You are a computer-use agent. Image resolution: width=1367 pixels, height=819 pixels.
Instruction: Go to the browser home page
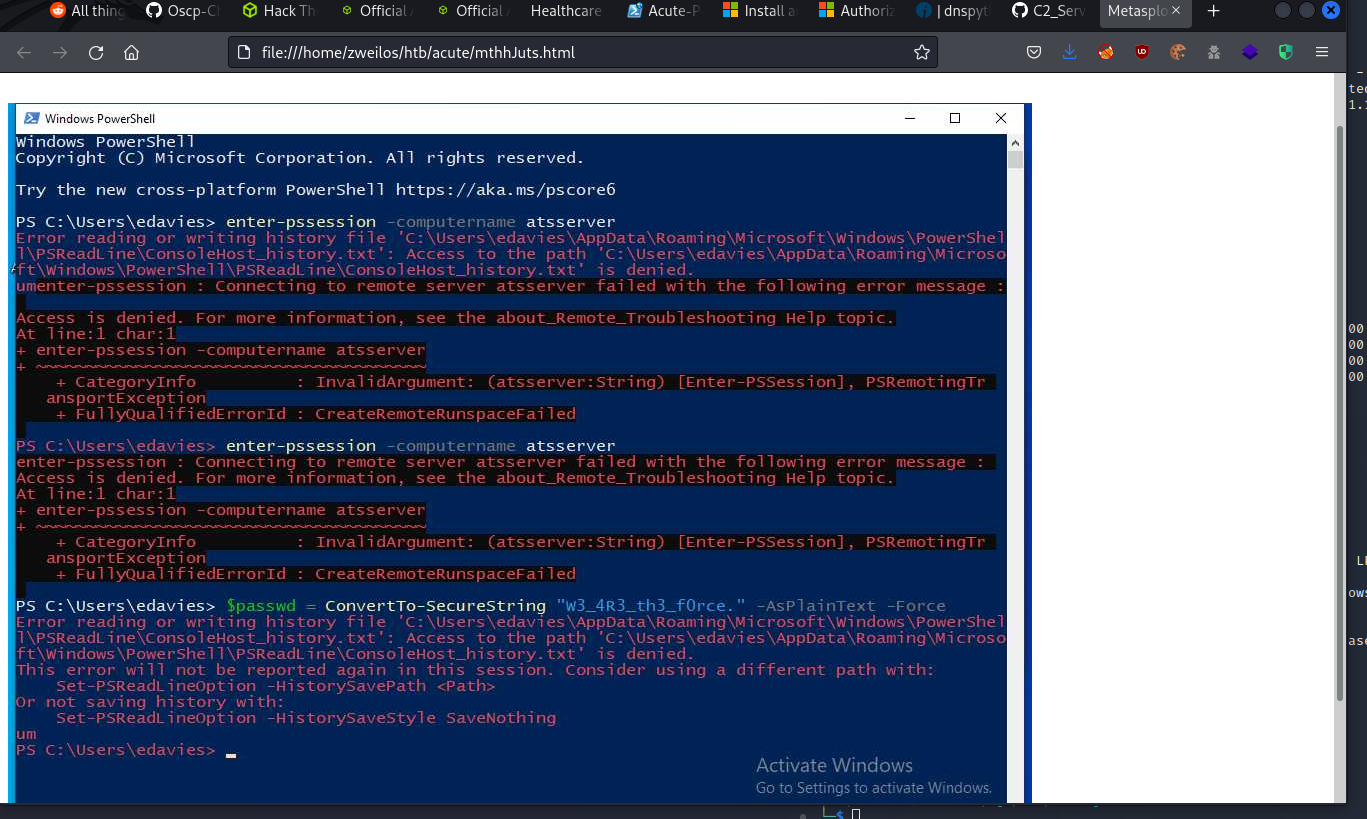[x=131, y=52]
